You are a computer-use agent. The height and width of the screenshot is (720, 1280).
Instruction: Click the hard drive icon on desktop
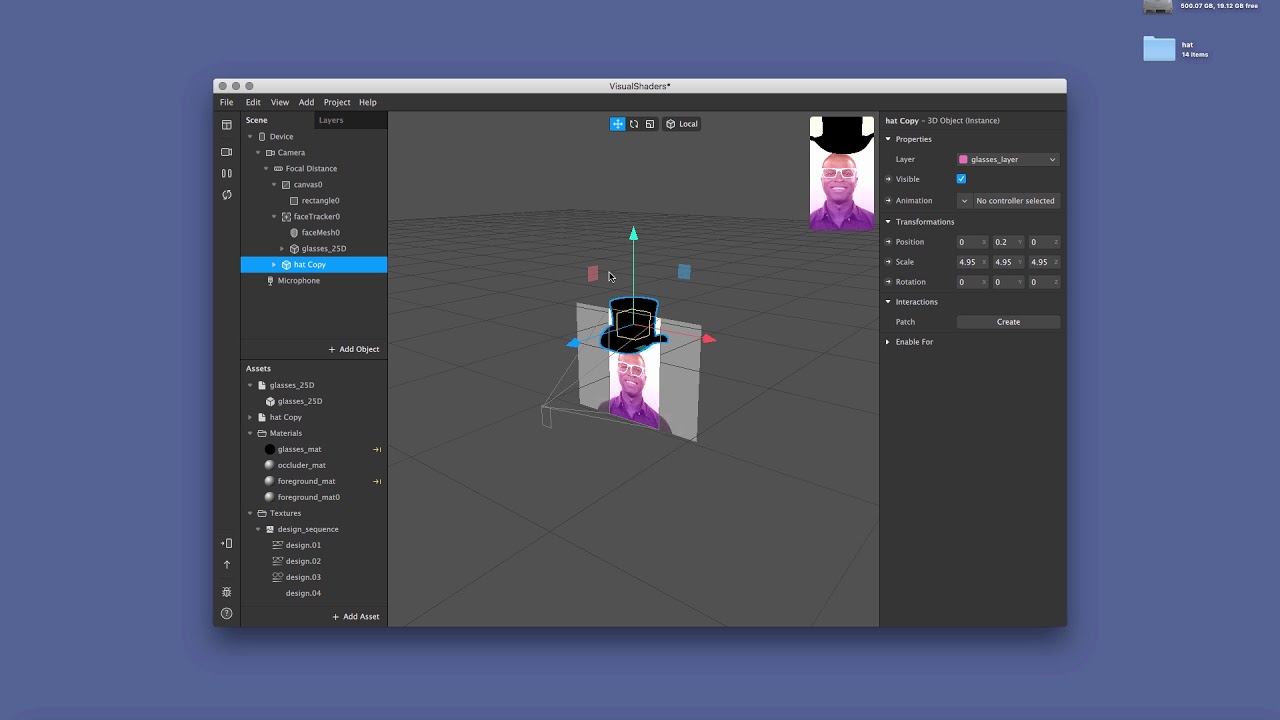1158,7
